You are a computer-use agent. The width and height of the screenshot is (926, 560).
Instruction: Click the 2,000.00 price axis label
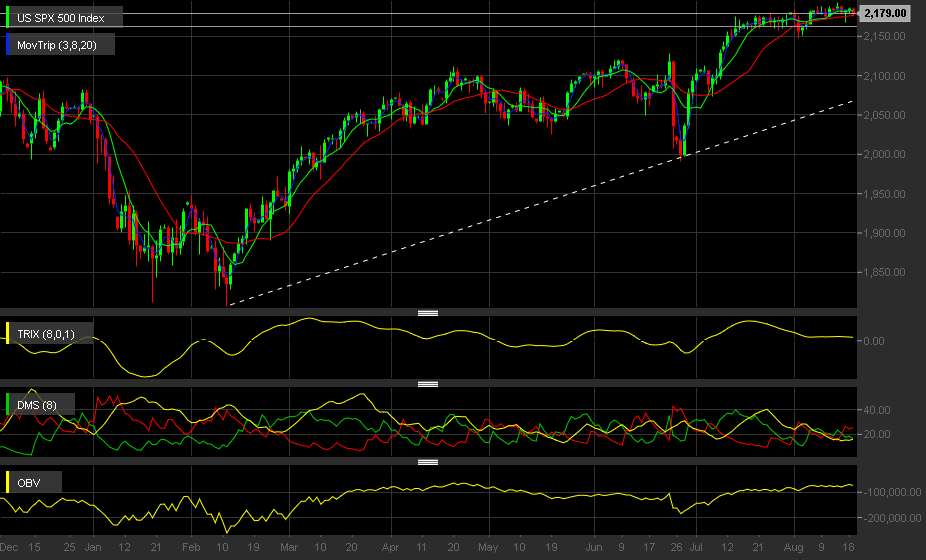884,154
